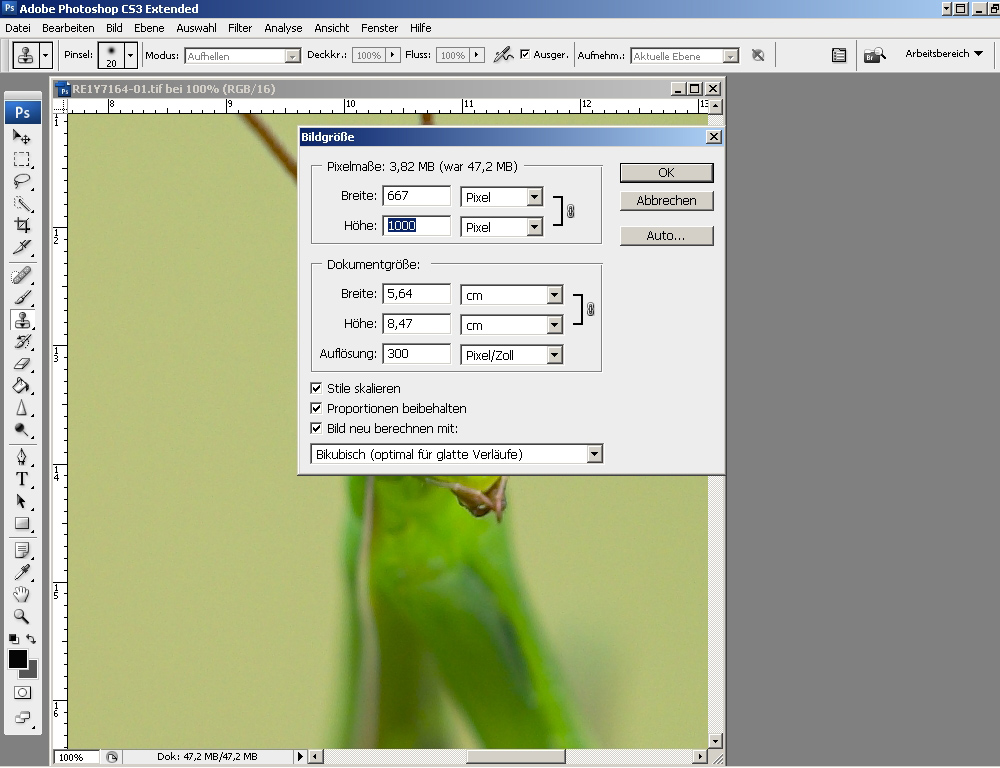Open the Pixelmaße Höhe unit dropdown
1000x768 pixels.
[534, 226]
